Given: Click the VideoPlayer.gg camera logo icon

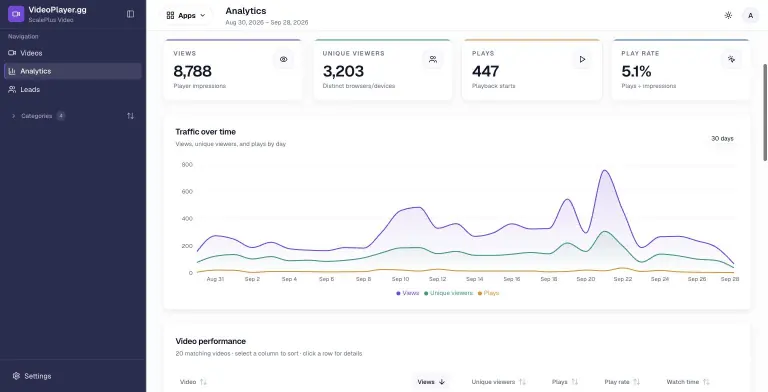Looking at the screenshot, I should (16, 14).
